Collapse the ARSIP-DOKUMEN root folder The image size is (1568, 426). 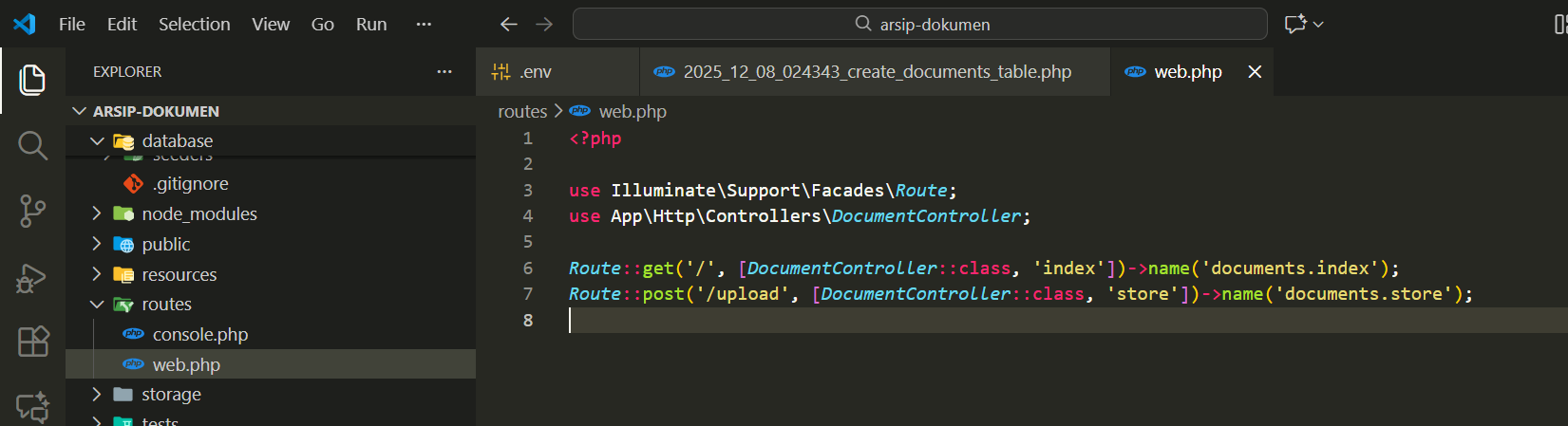(x=80, y=111)
